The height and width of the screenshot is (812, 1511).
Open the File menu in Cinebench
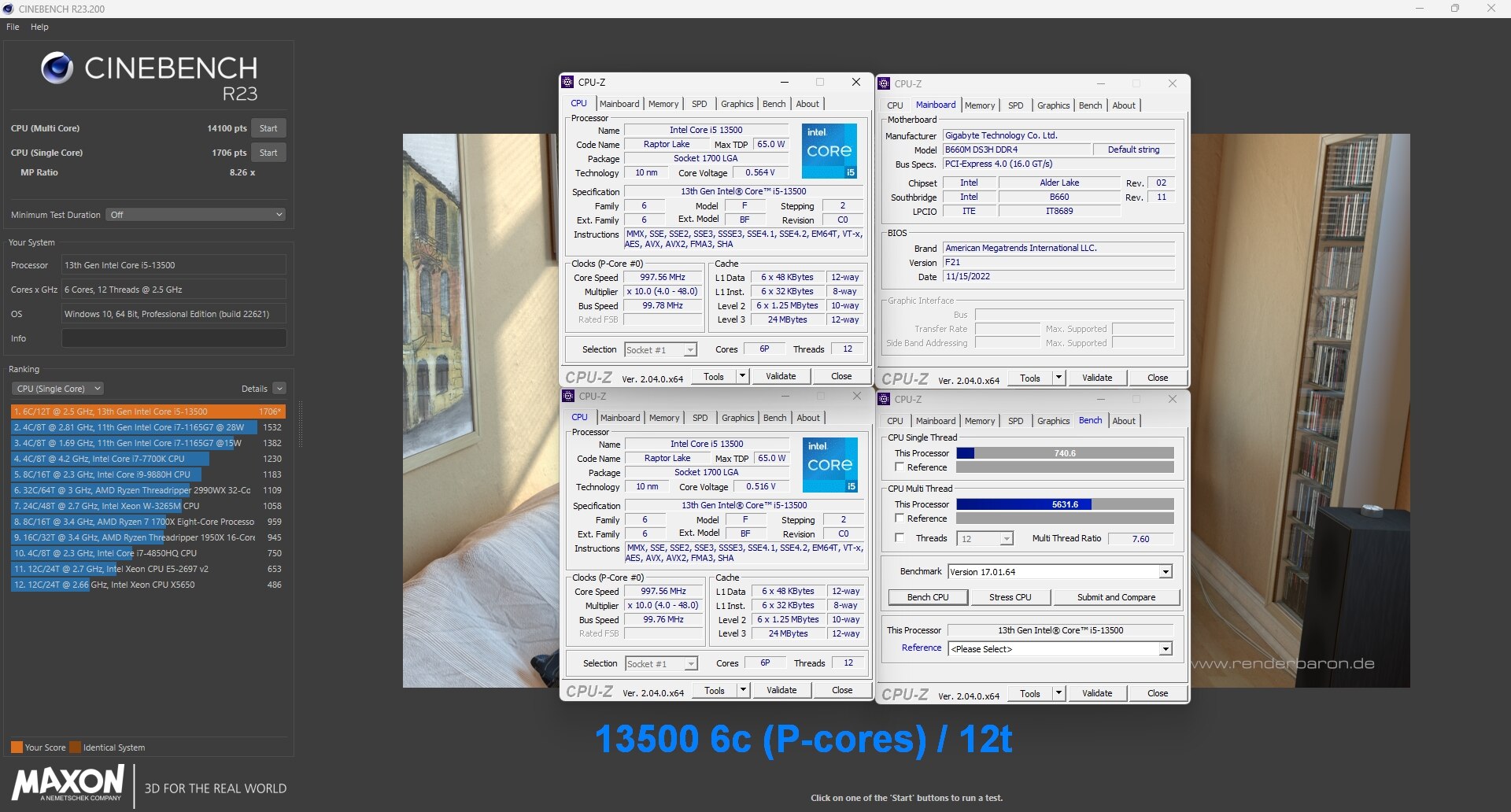pyautogui.click(x=13, y=27)
